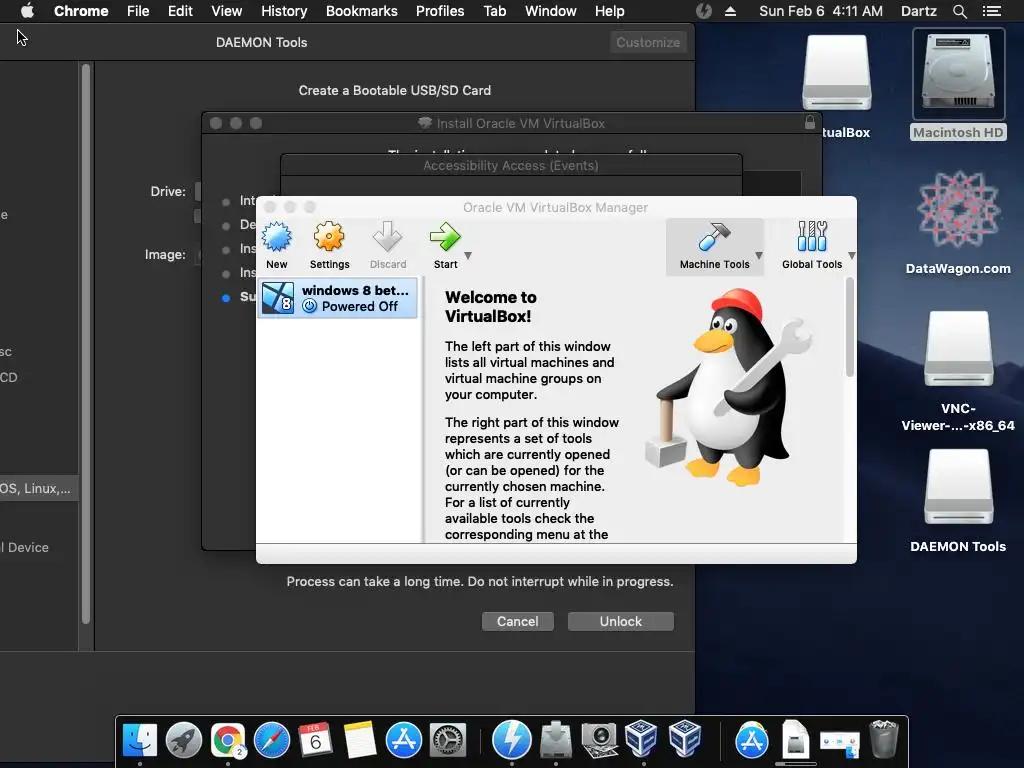Select the DAEMON Tools desktop disk icon
This screenshot has width=1024, height=768.
(x=958, y=502)
